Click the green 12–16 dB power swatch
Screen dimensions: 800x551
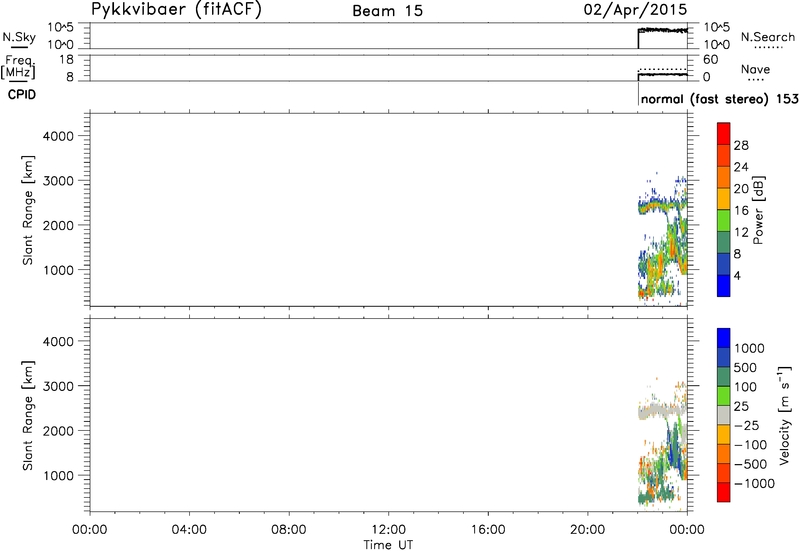[x=723, y=220]
